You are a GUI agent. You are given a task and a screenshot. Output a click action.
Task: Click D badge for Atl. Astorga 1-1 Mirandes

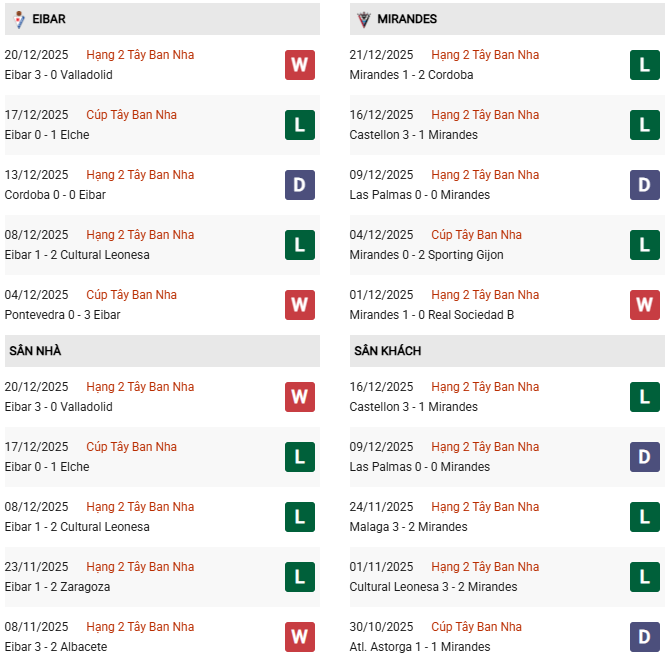click(644, 636)
